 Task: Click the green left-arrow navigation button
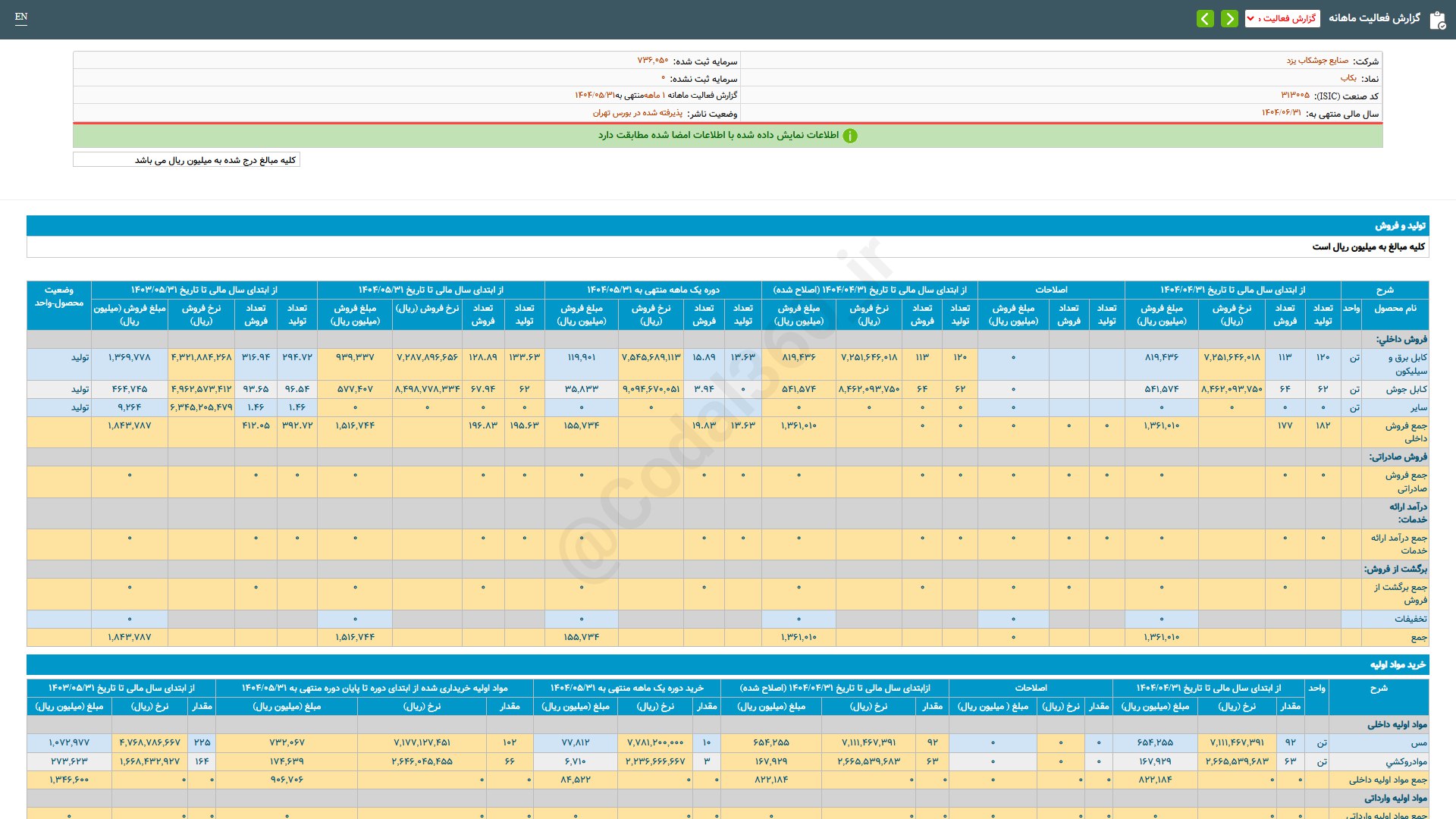1205,18
